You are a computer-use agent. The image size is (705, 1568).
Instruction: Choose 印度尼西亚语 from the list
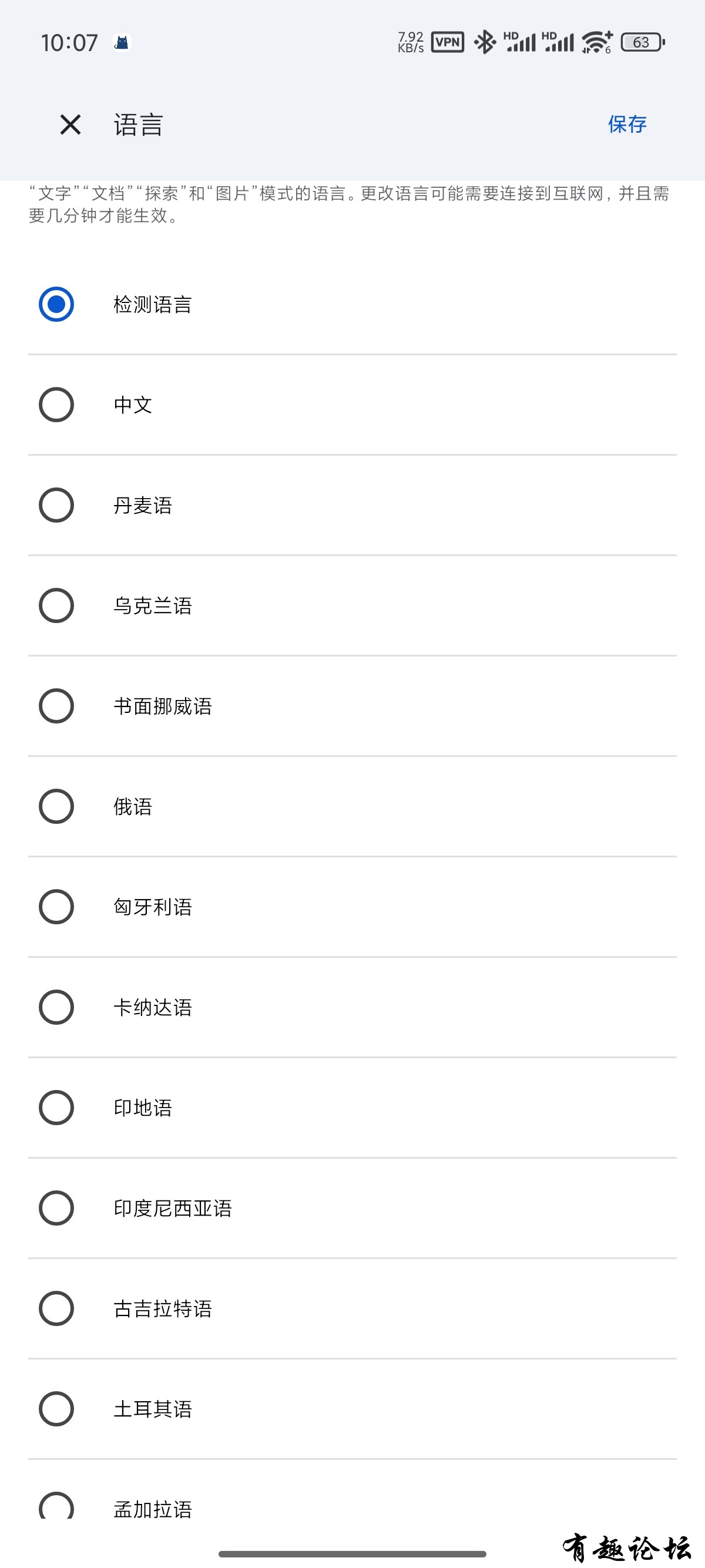pyautogui.click(x=352, y=1208)
